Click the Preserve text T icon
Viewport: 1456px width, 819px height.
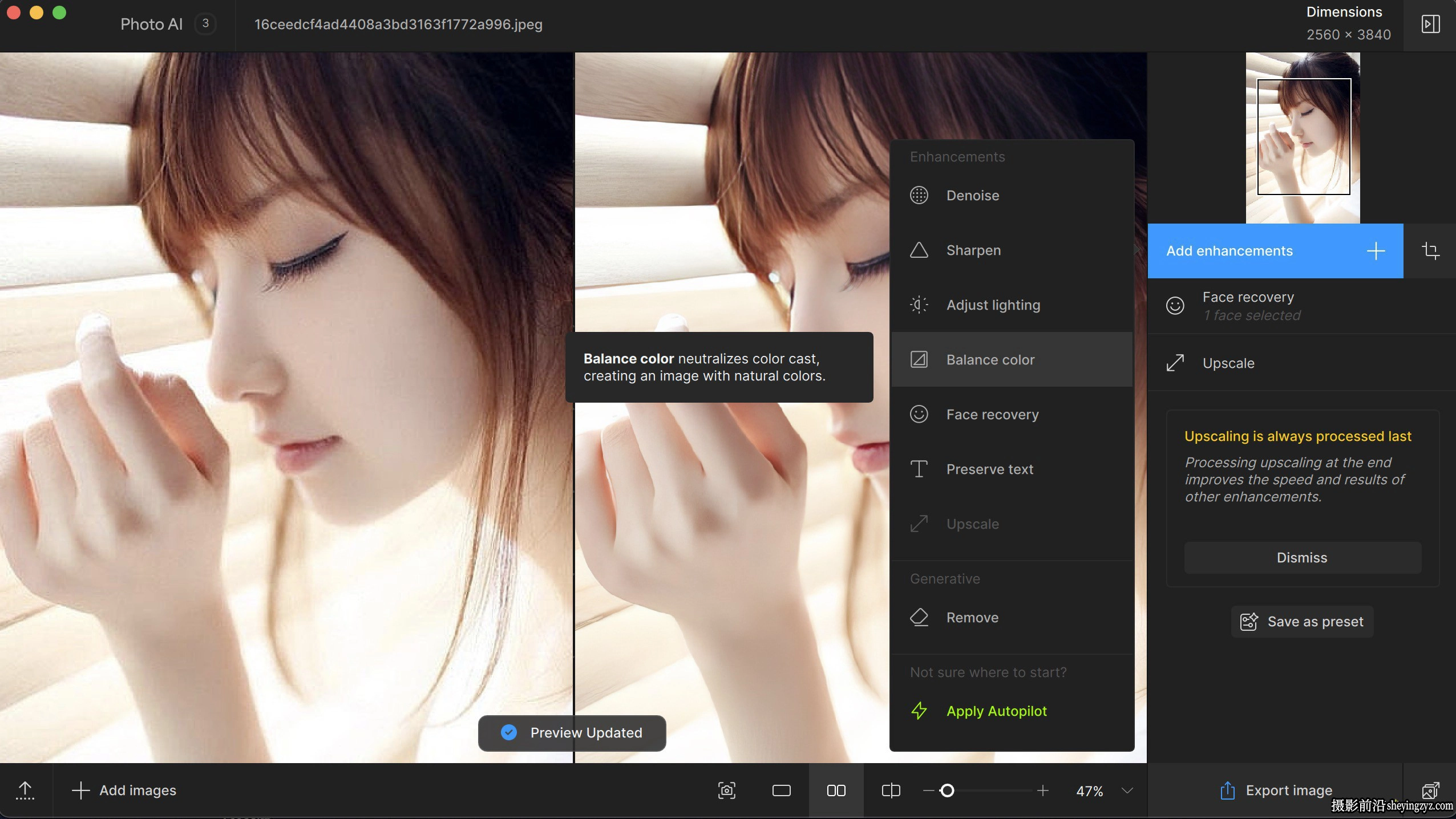click(x=919, y=469)
